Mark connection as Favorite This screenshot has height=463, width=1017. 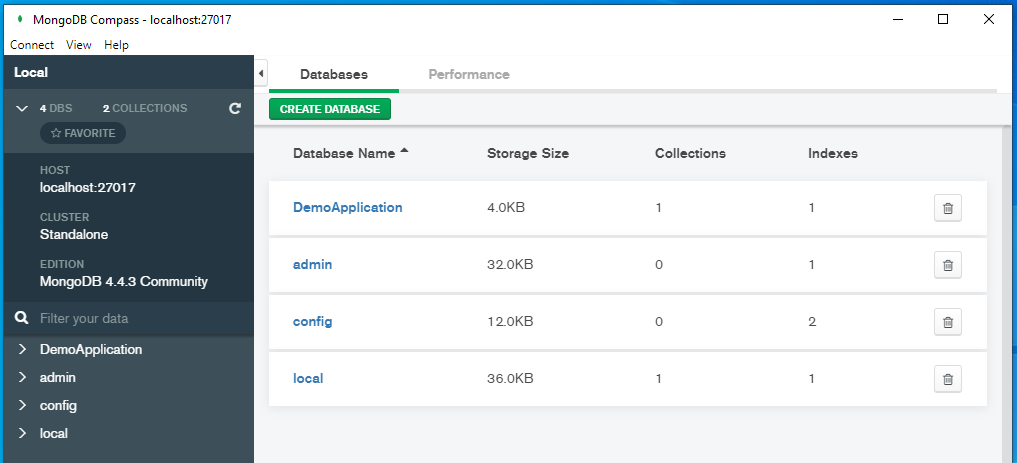(83, 133)
